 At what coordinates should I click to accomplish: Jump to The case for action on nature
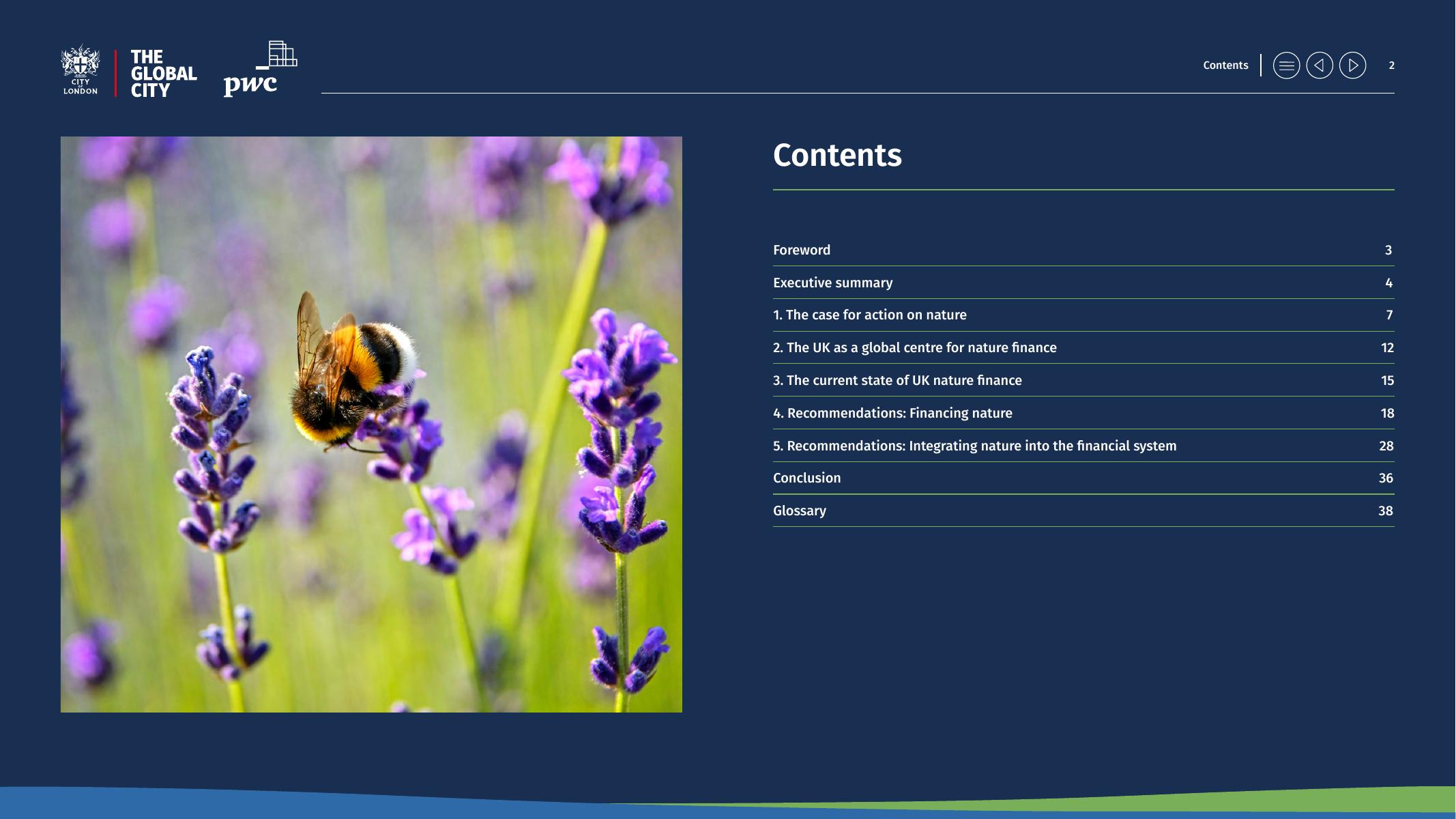pos(869,315)
